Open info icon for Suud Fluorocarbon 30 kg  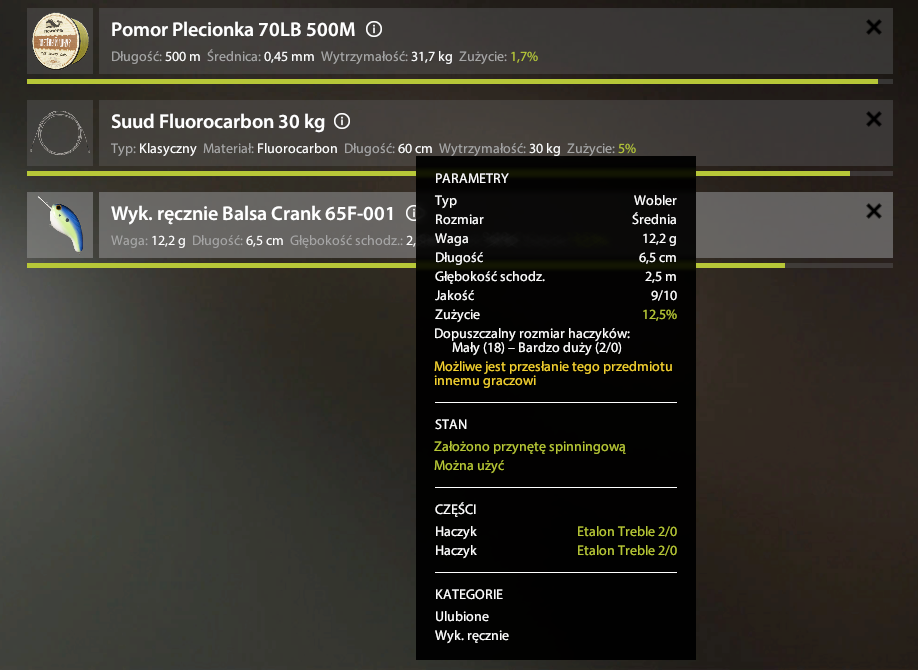tap(342, 121)
